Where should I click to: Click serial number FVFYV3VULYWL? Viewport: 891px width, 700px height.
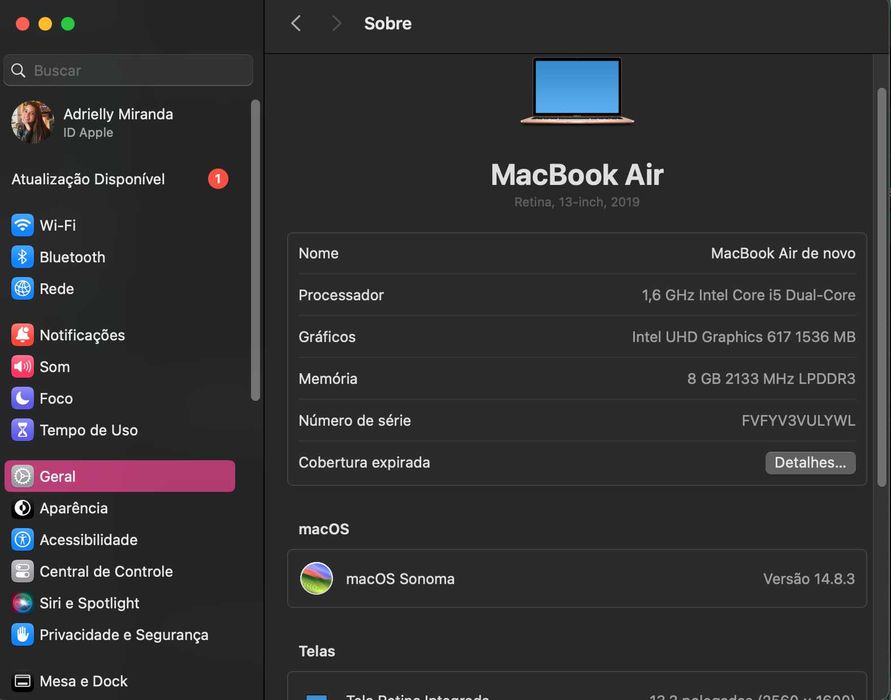coord(798,420)
